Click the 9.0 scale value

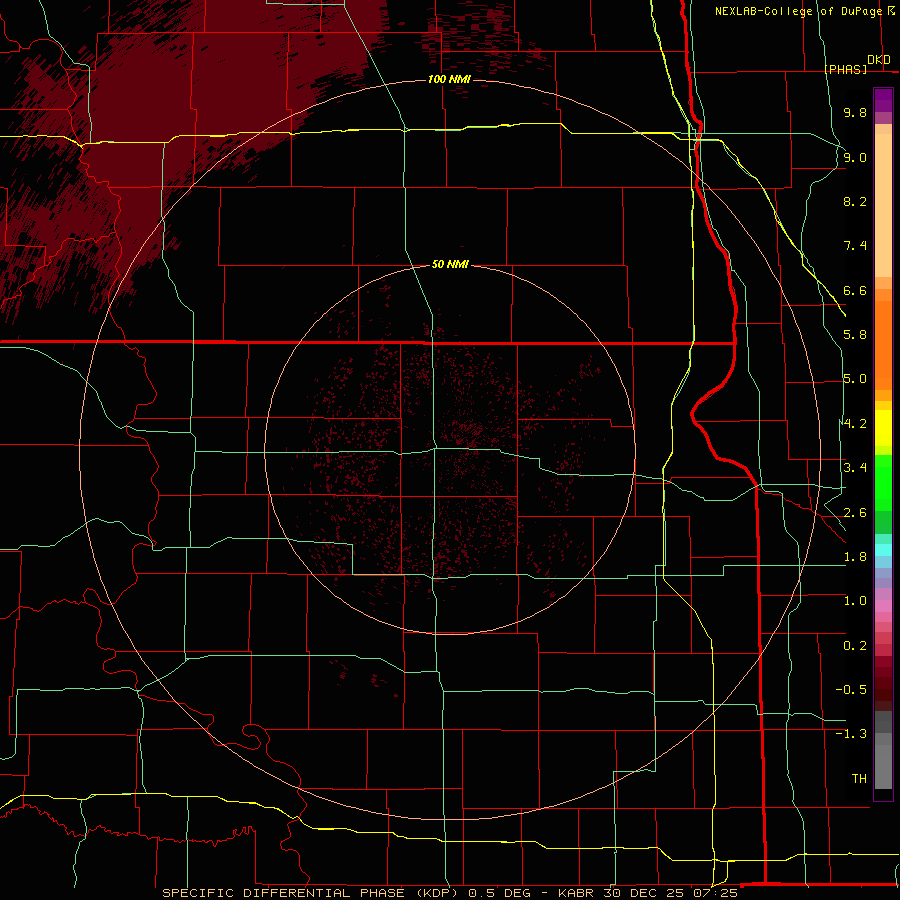(855, 157)
